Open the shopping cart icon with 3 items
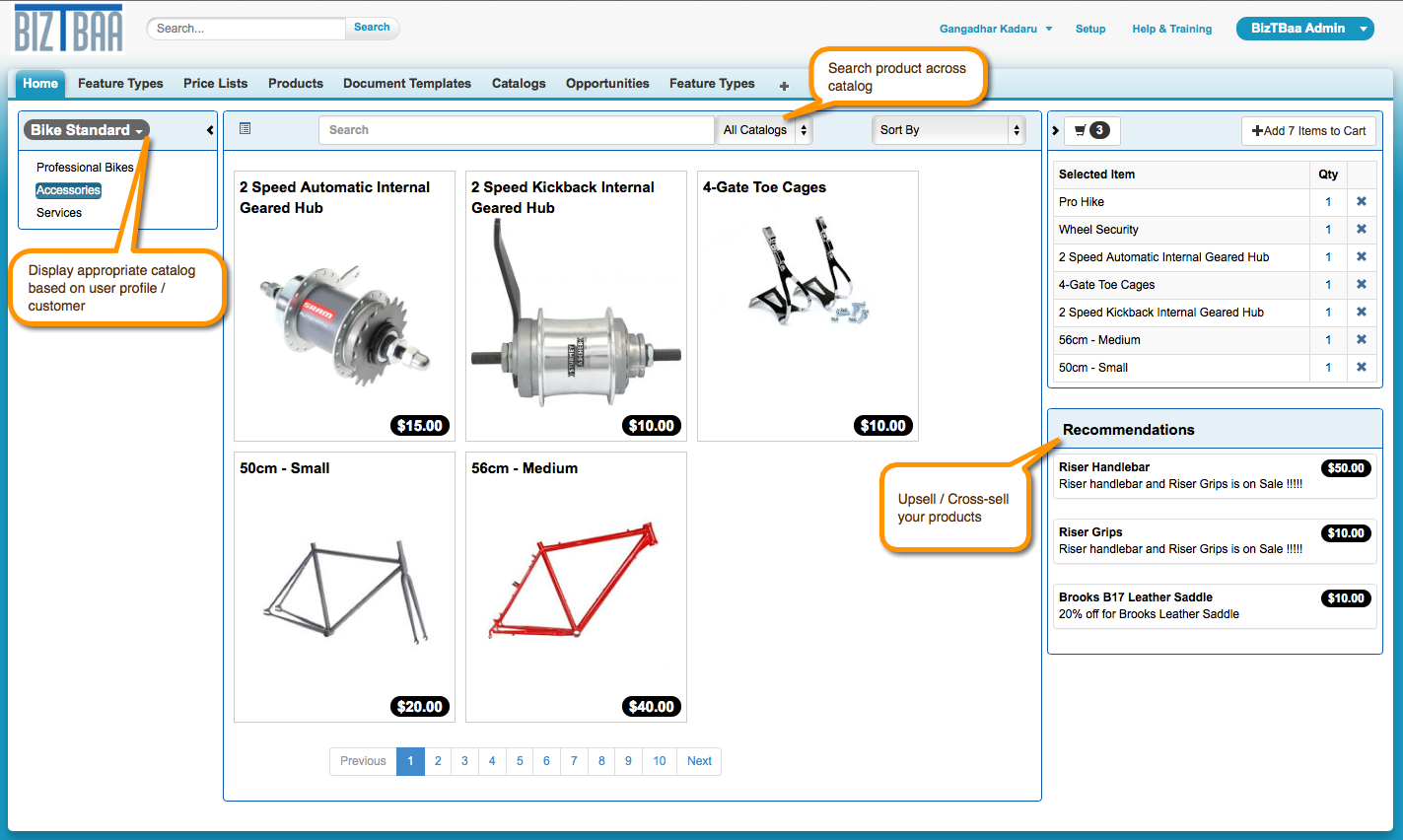 [1091, 130]
